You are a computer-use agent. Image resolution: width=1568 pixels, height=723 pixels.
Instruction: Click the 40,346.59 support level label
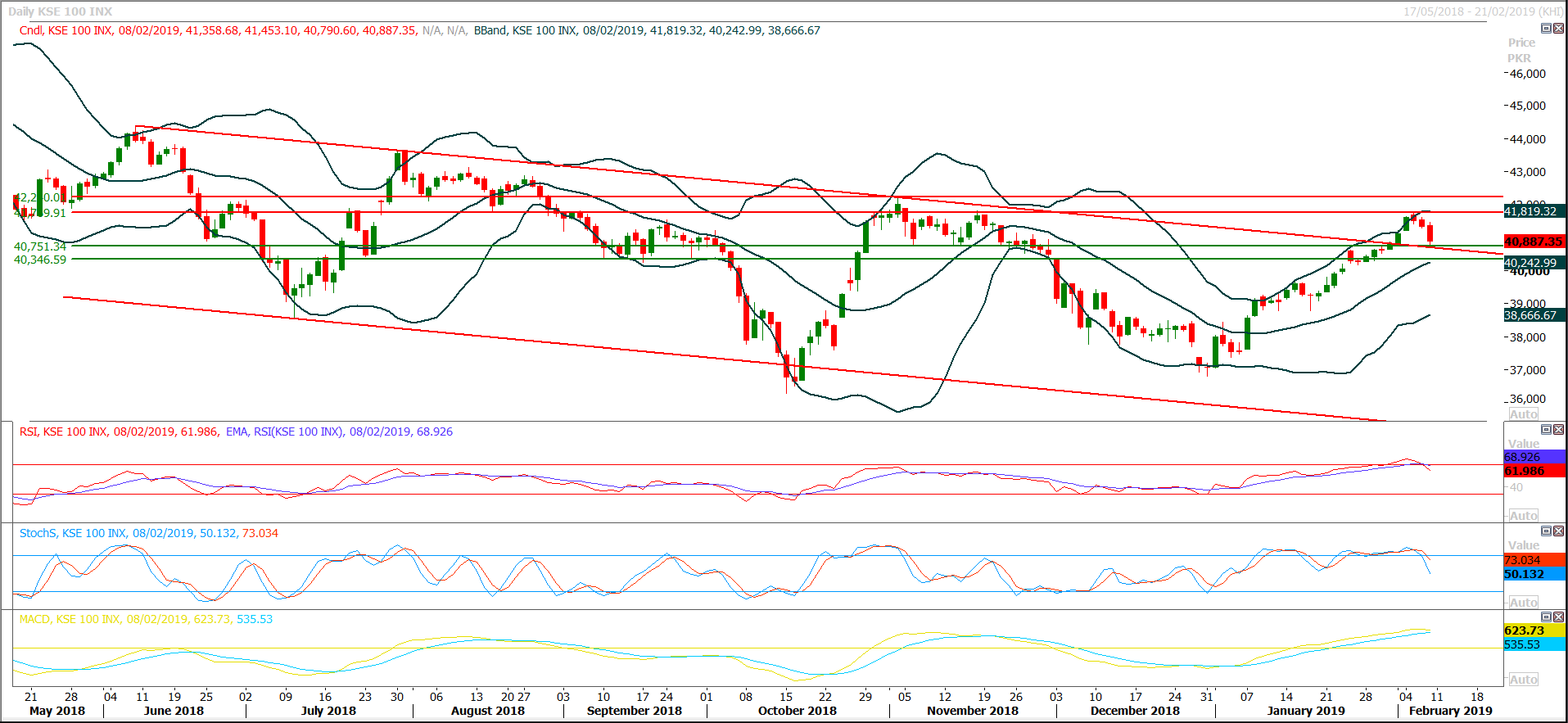tap(40, 260)
